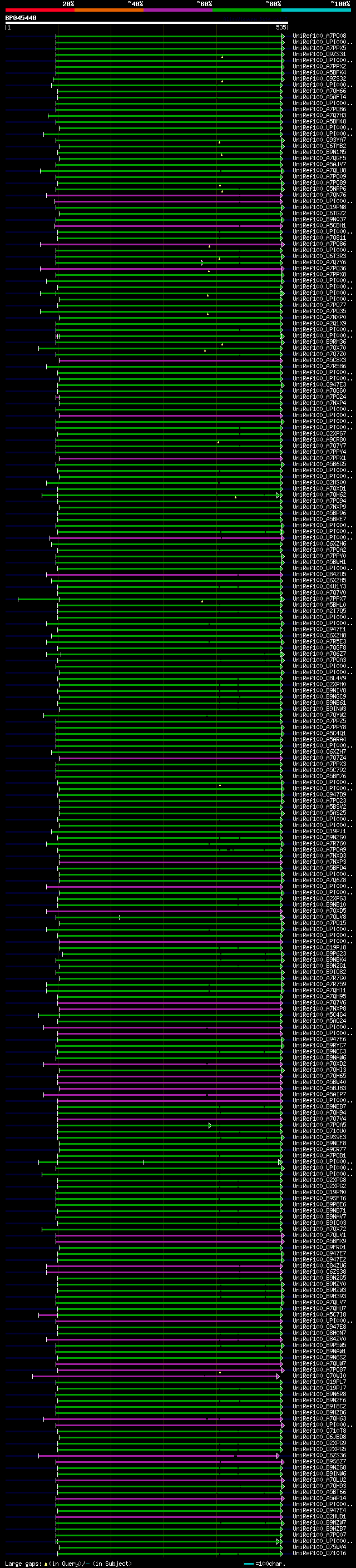The width and height of the screenshot is (356, 1568).
Task: Select the UniRef100_B9NBK4 label
Action: point(319,959)
